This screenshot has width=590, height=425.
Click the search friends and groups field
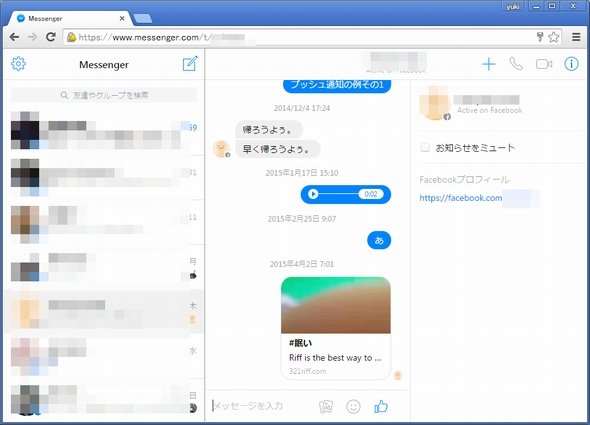coord(103,95)
